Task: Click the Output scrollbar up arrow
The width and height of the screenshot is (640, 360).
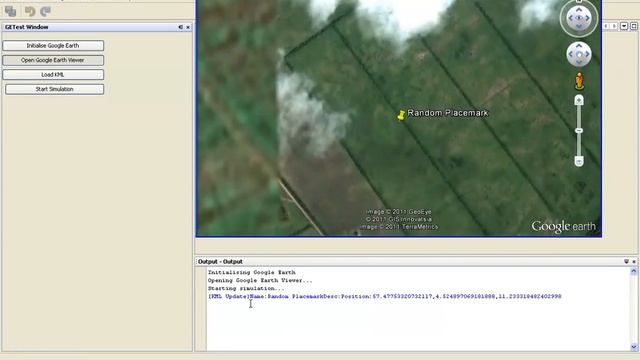Action: tap(634, 271)
